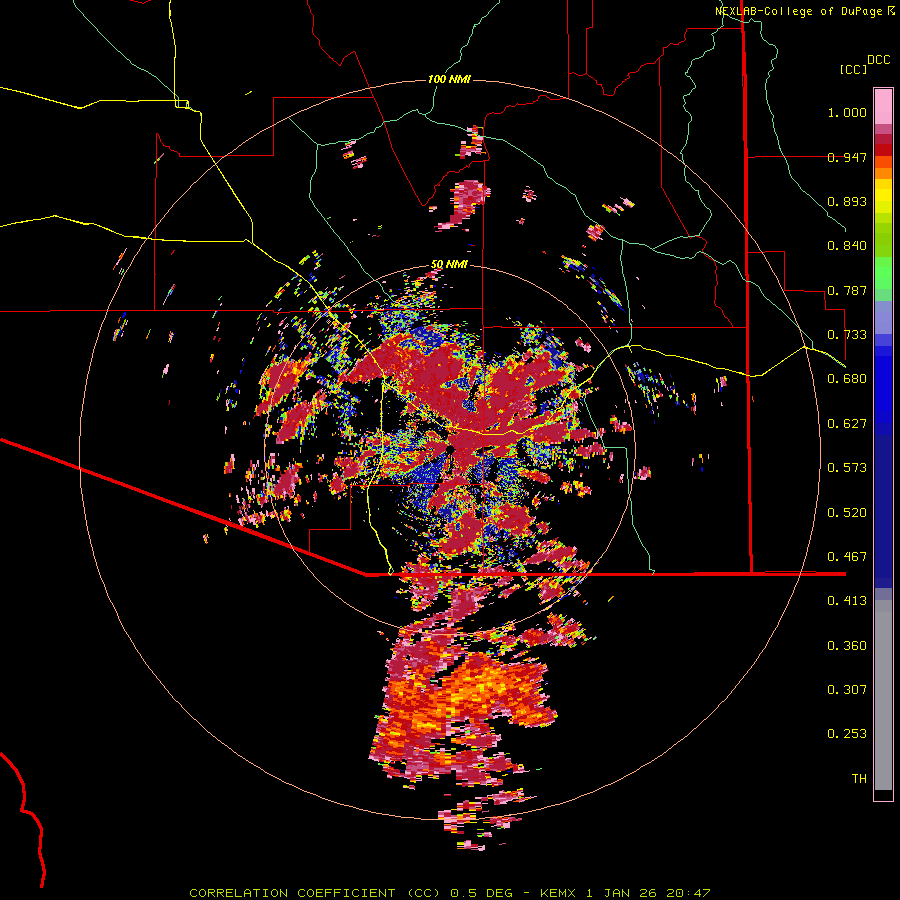Click the DCC [CC] legend title
Screen dimensions: 900x900
tap(864, 64)
